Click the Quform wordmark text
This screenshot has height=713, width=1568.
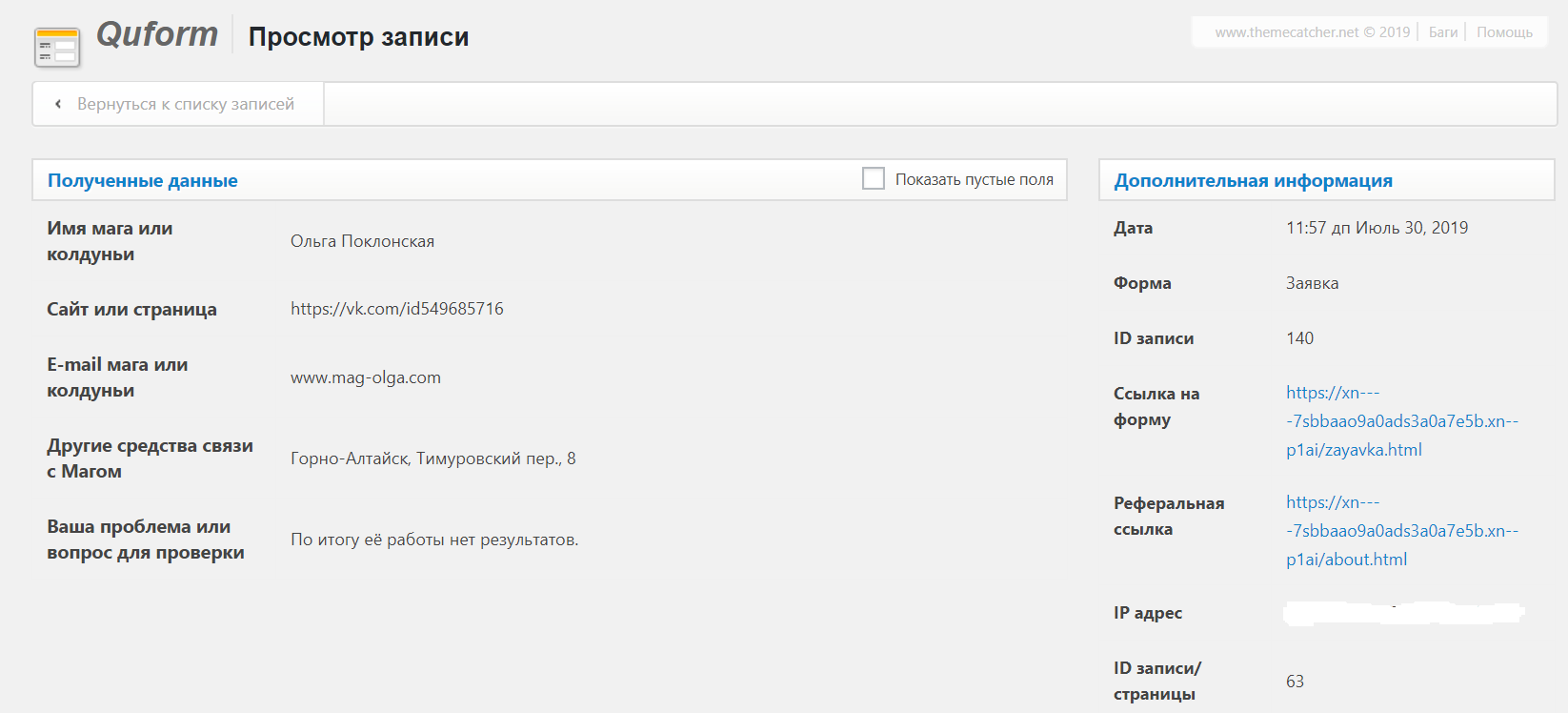[157, 34]
